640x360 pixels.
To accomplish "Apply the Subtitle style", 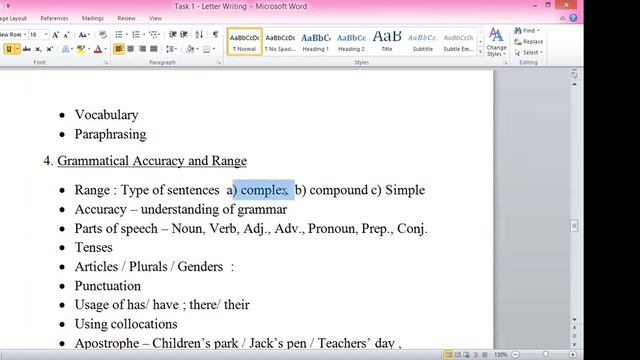I will (x=422, y=42).
